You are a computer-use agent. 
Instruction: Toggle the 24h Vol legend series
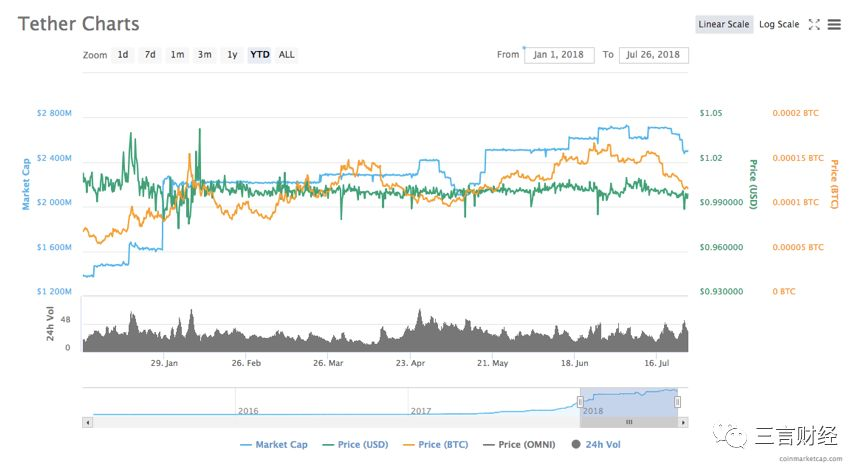[596, 444]
